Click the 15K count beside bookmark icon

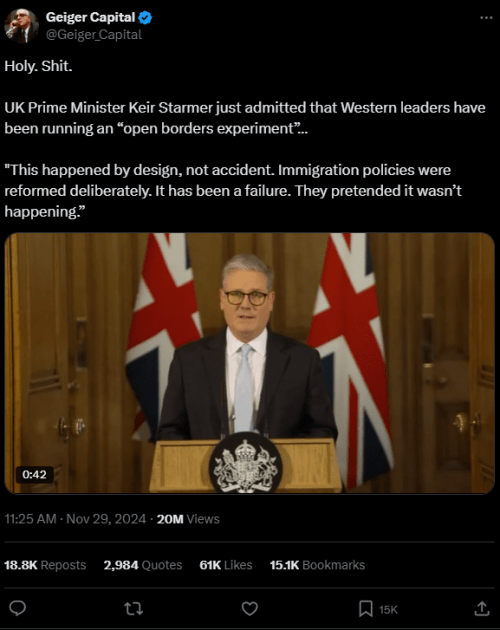388,610
